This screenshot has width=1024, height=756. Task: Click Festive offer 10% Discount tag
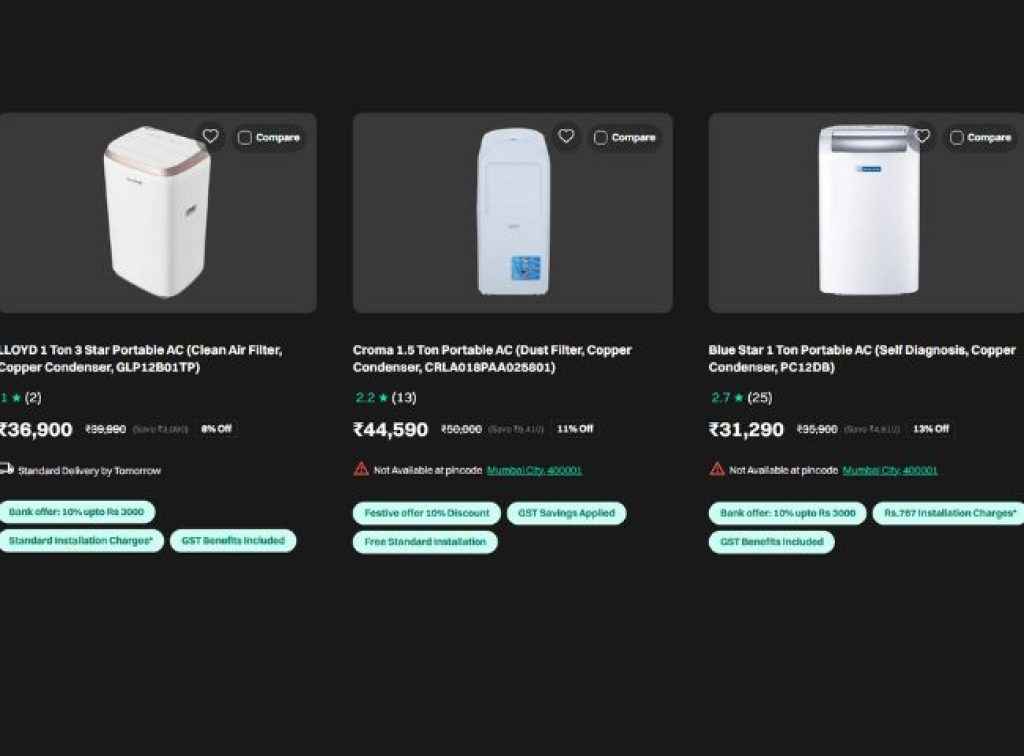[426, 513]
